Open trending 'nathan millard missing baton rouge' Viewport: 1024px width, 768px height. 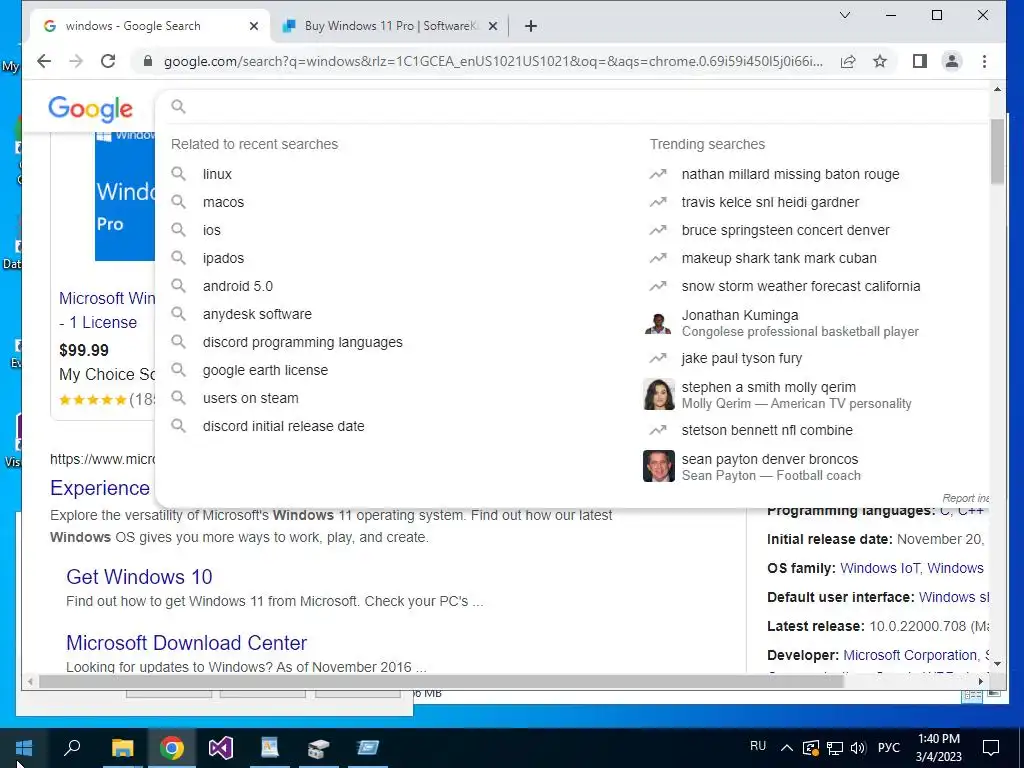[x=790, y=174]
